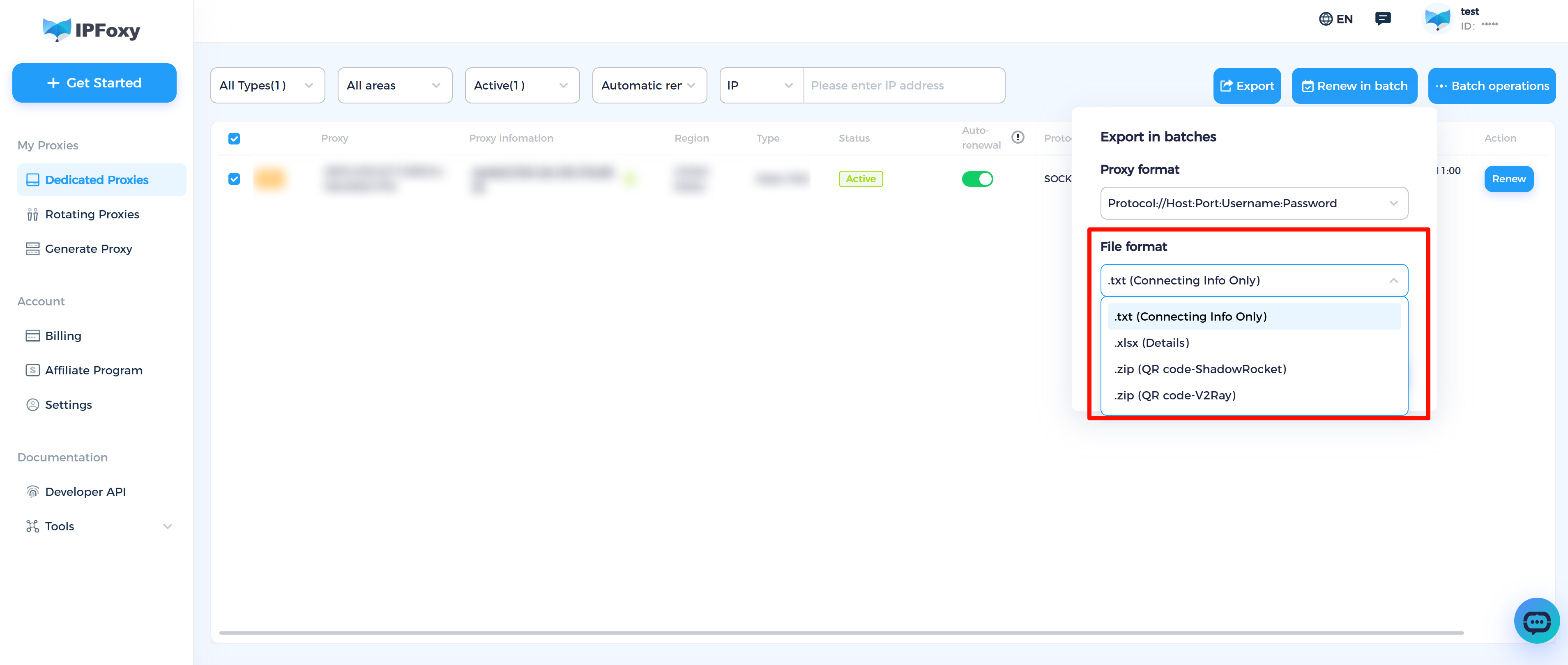Viewport: 1568px width, 665px height.
Task: Expand the Tools submenu chevron
Action: pos(167,526)
